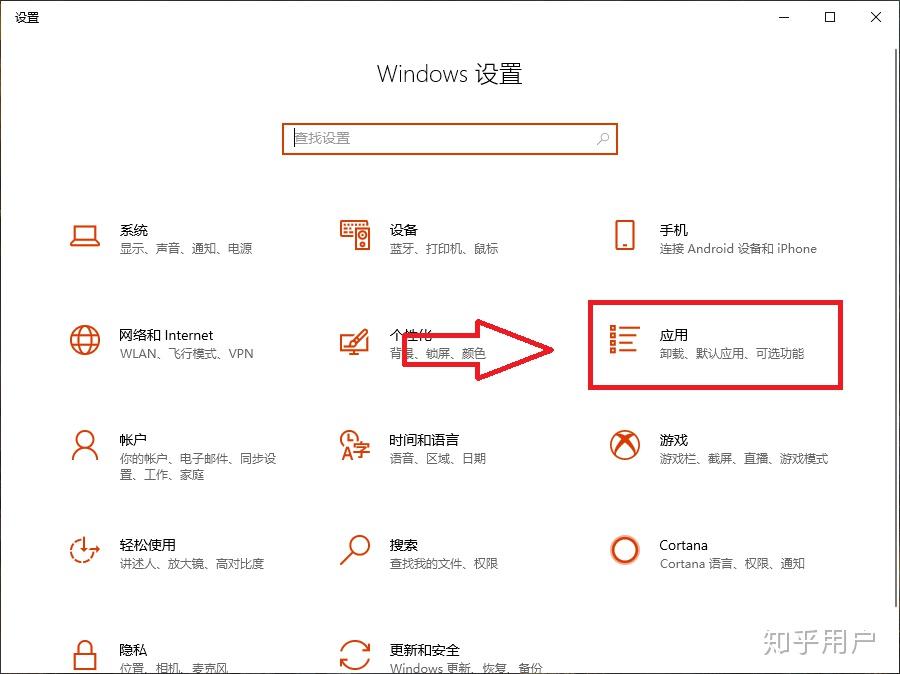Click text 显示、声音、通知、电源
Screen dimensions: 900x674
(x=186, y=249)
